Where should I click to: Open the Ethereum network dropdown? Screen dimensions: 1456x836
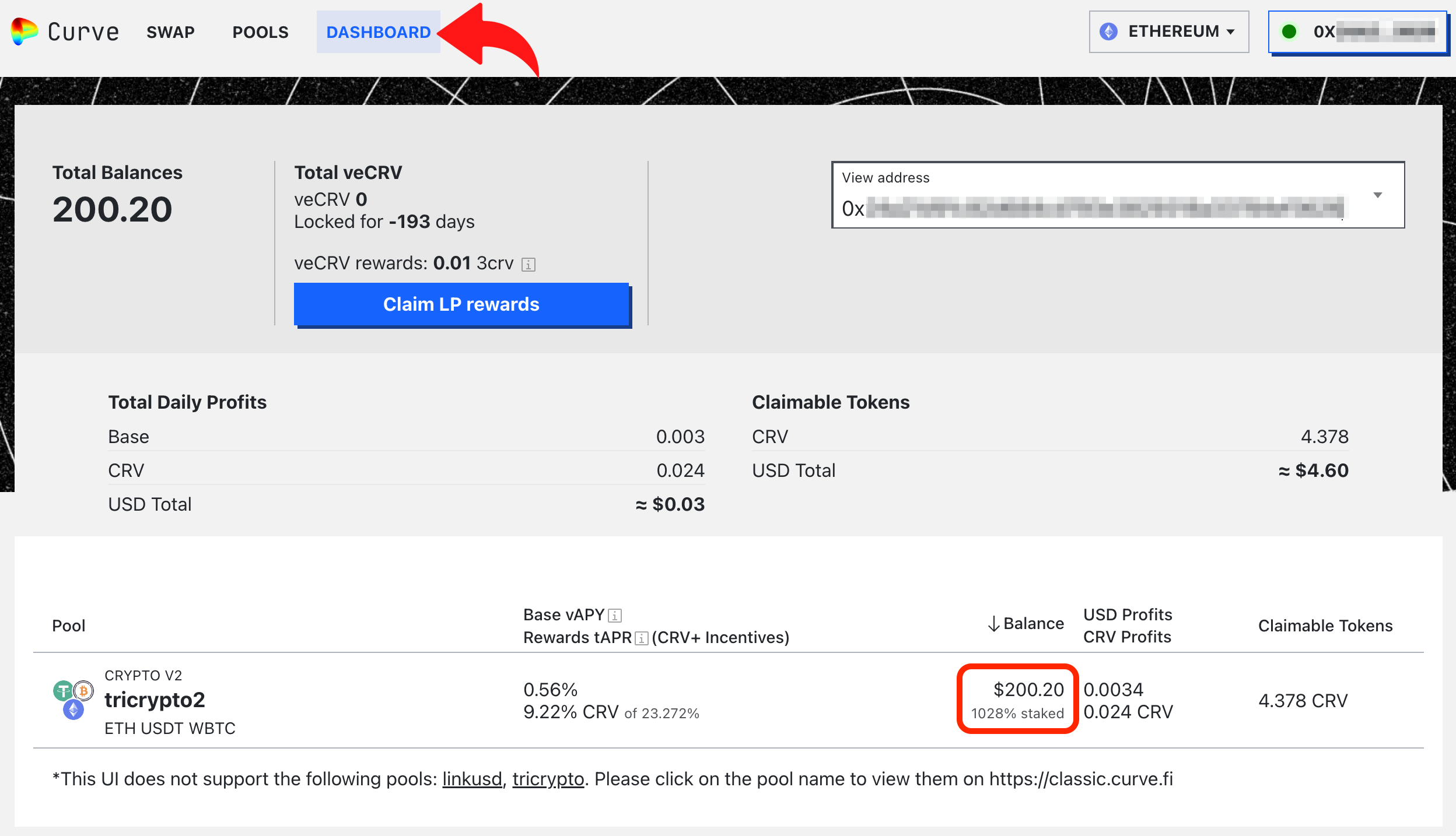point(1169,31)
